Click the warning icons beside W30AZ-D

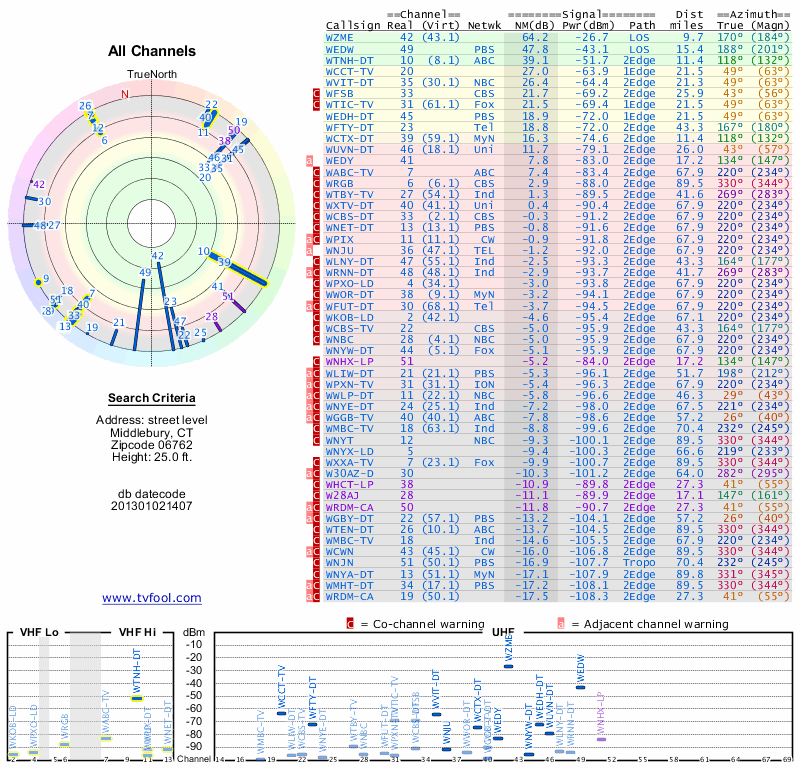313,474
